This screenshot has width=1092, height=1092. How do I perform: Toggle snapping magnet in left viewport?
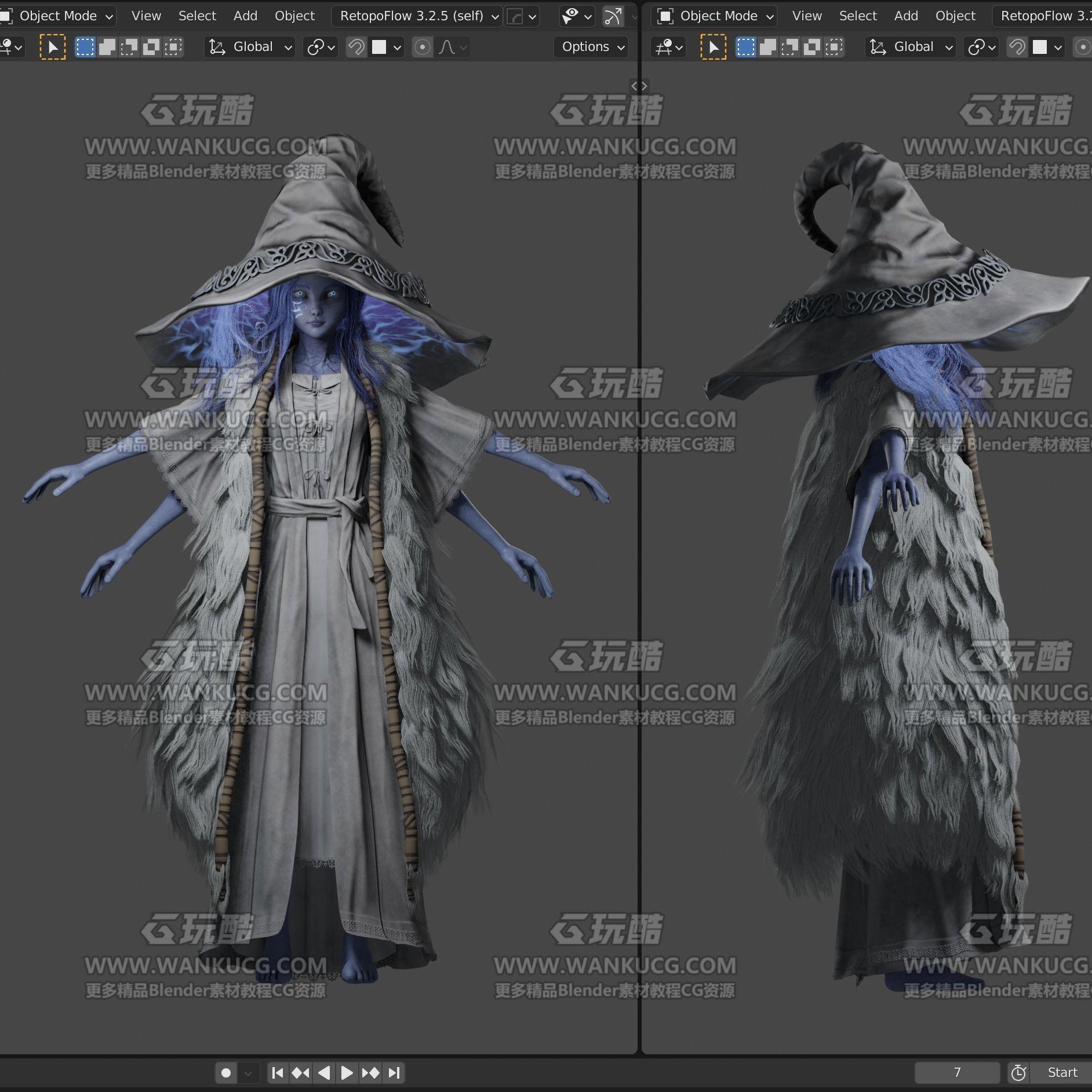[x=356, y=47]
